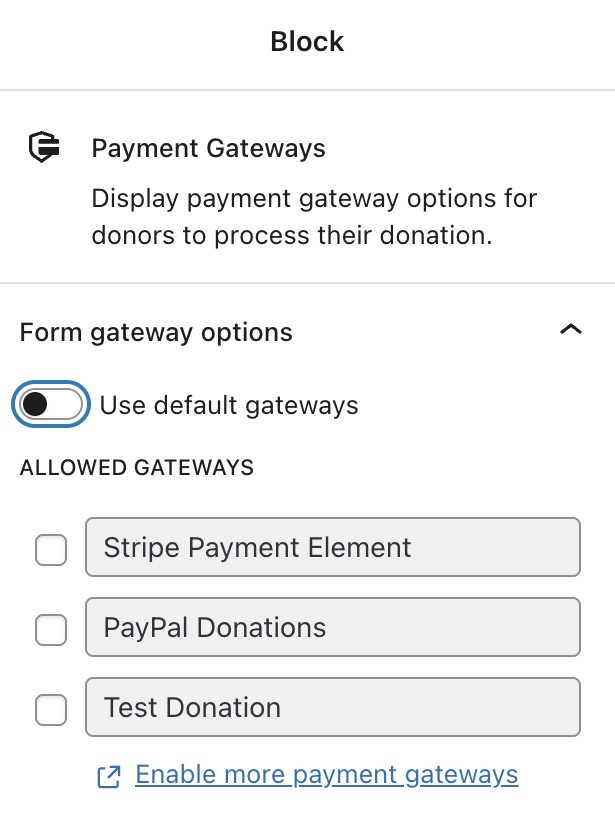
Task: Toggle the Use default gateways switch
Action: (x=50, y=405)
